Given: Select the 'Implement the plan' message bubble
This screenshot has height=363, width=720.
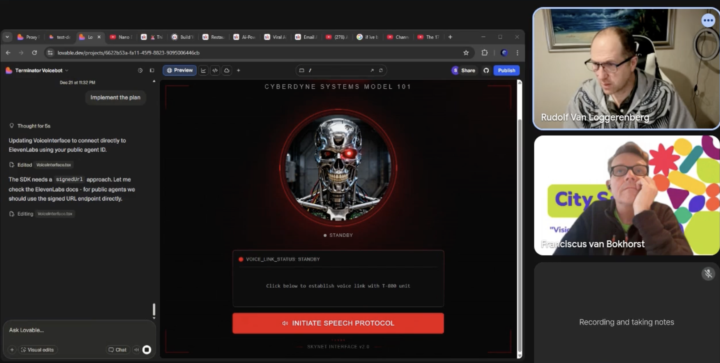Looking at the screenshot, I should (115, 97).
